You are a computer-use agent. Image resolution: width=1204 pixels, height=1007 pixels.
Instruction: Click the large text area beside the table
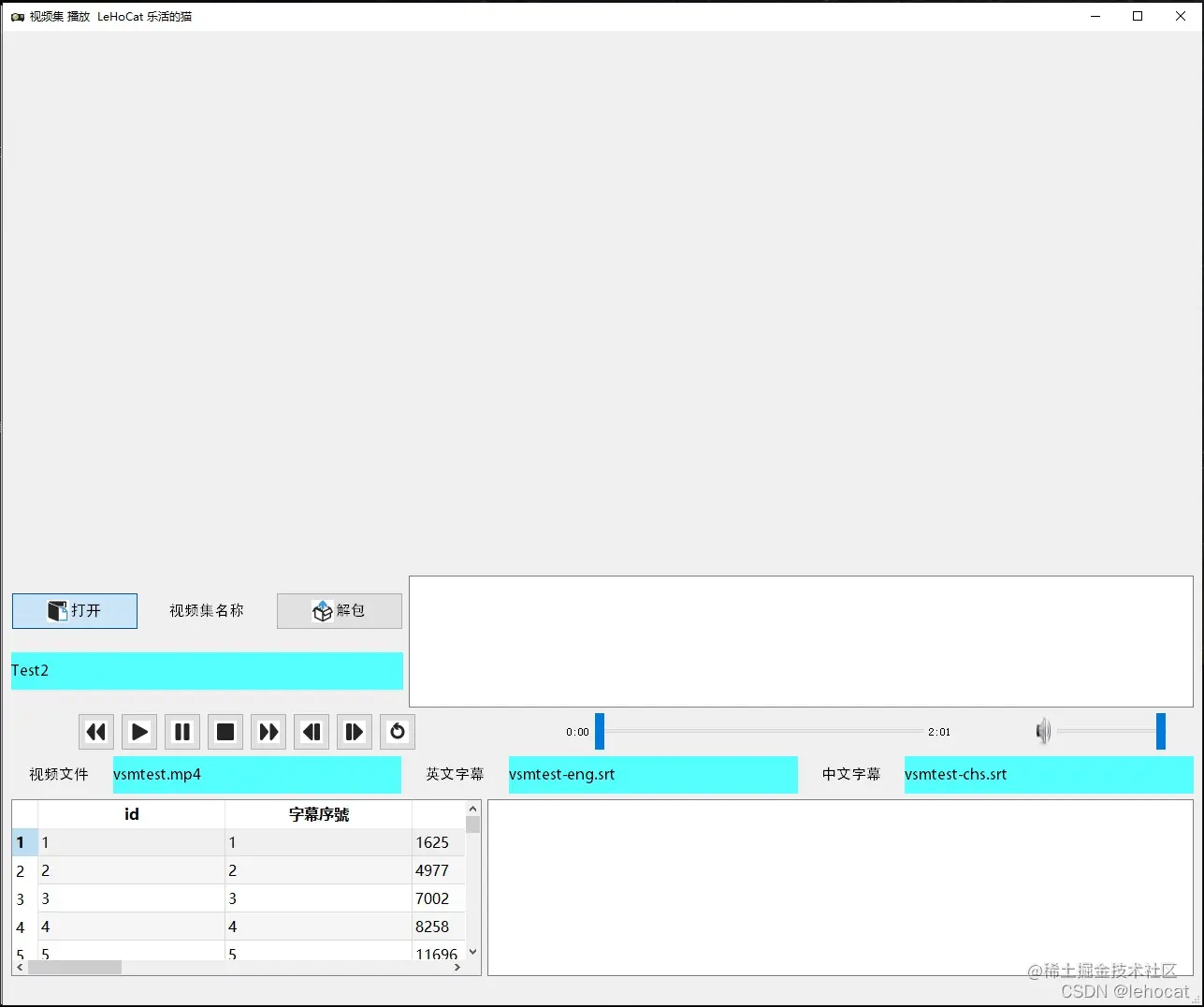[840, 887]
